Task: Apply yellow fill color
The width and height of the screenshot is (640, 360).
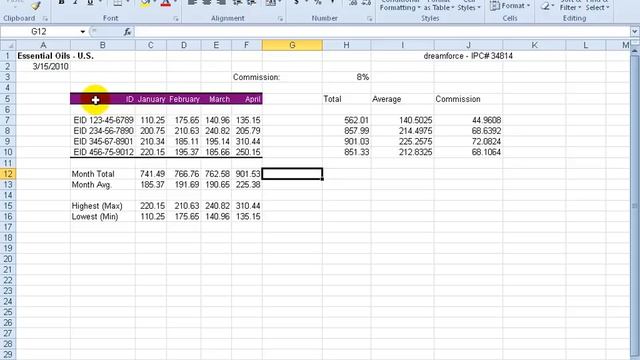Action: [145, 4]
